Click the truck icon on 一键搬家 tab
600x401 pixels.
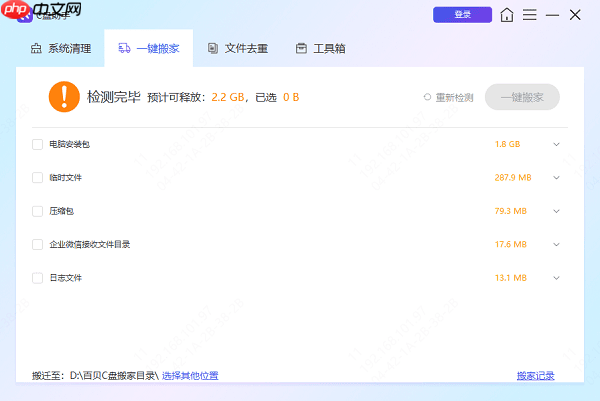coord(124,48)
